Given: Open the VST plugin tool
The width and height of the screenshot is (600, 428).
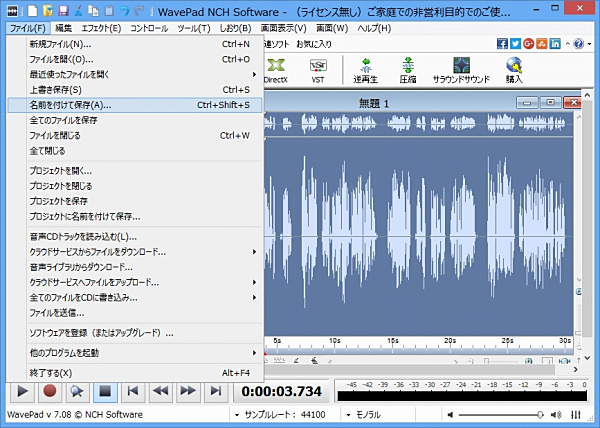Looking at the screenshot, I should pyautogui.click(x=318, y=71).
